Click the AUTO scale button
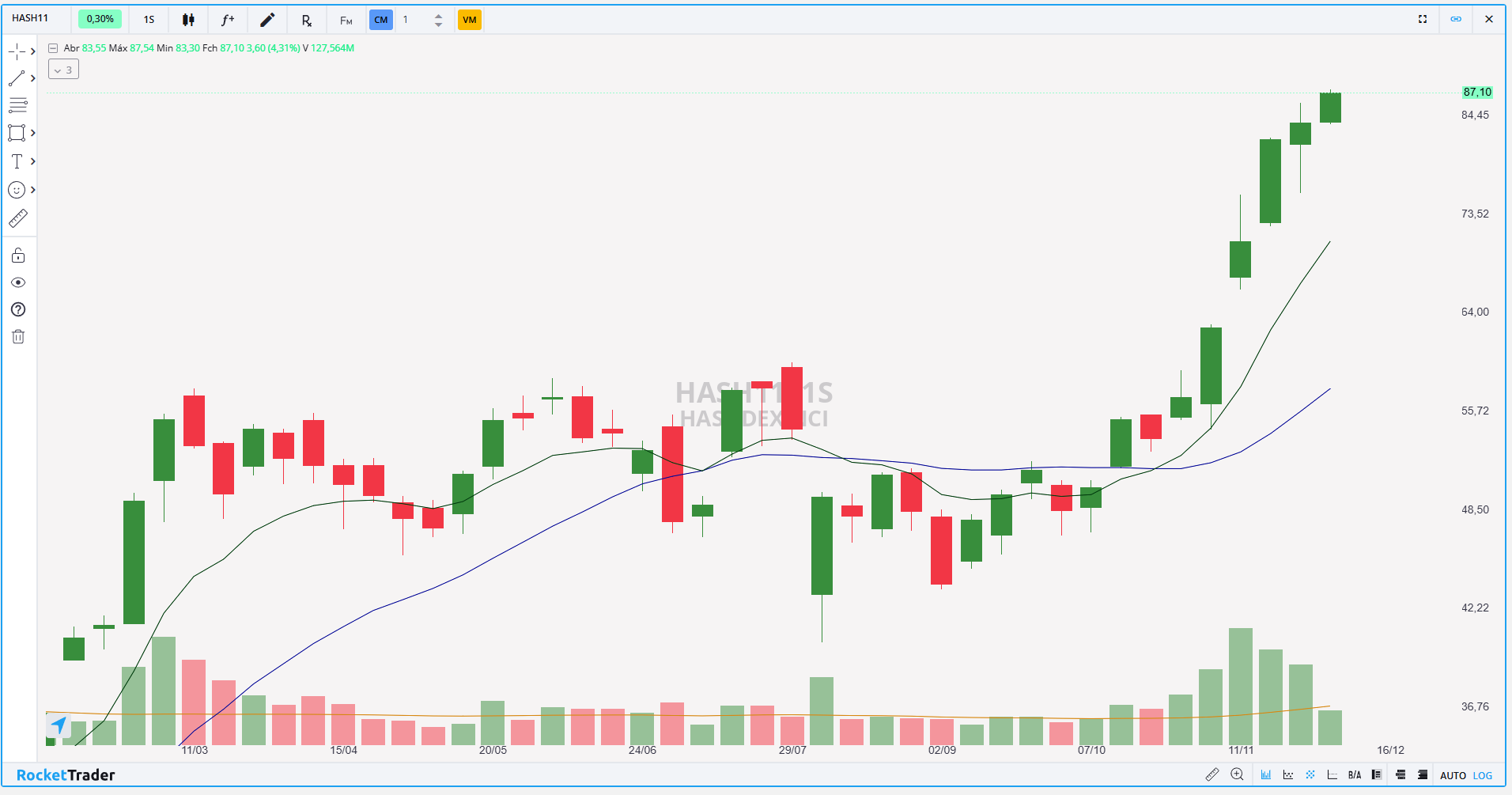Screen dimensions: 1512x795 (1454, 775)
